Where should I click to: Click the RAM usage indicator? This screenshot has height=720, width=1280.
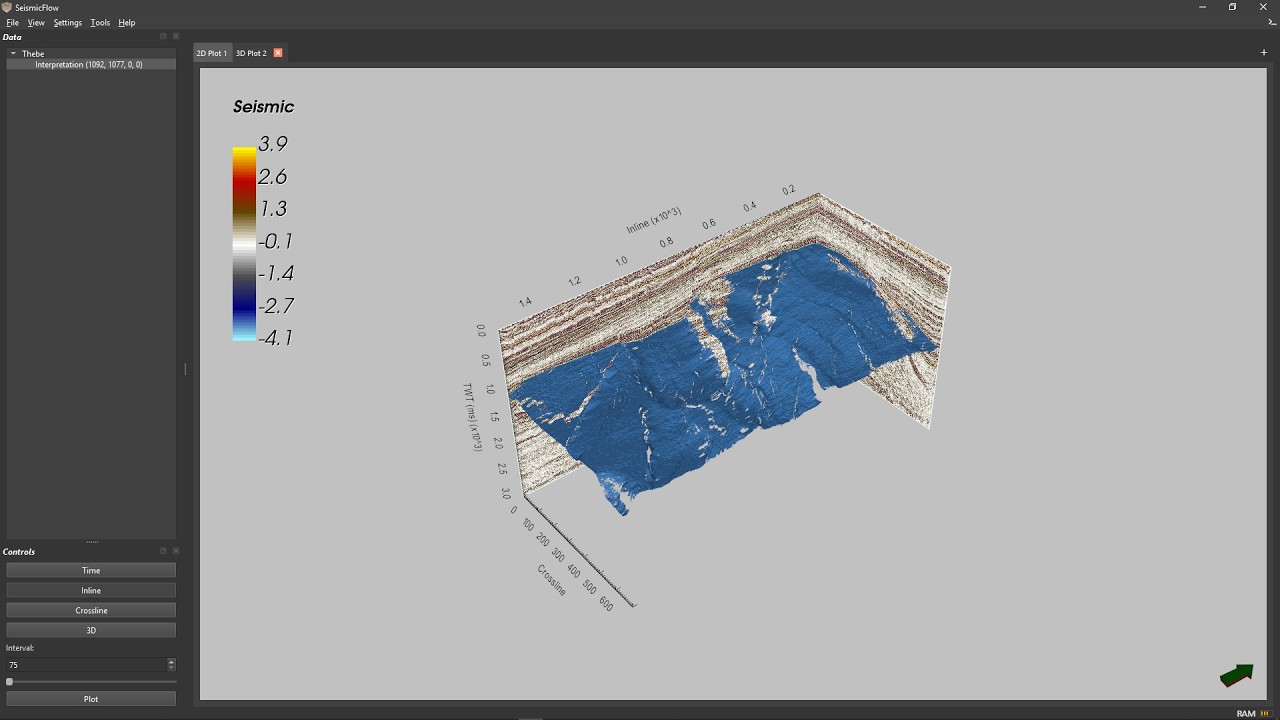point(1253,713)
